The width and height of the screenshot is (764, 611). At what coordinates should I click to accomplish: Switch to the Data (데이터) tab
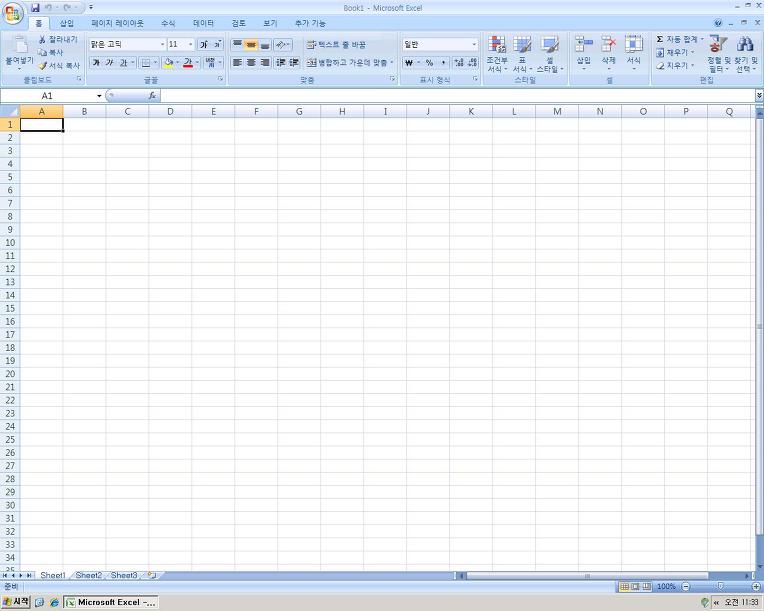(203, 23)
